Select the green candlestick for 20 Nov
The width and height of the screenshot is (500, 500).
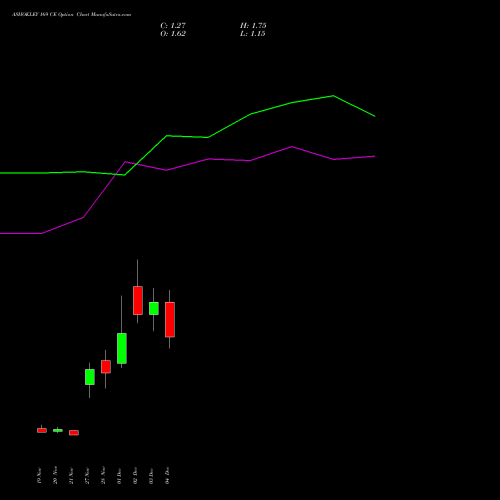58,430
